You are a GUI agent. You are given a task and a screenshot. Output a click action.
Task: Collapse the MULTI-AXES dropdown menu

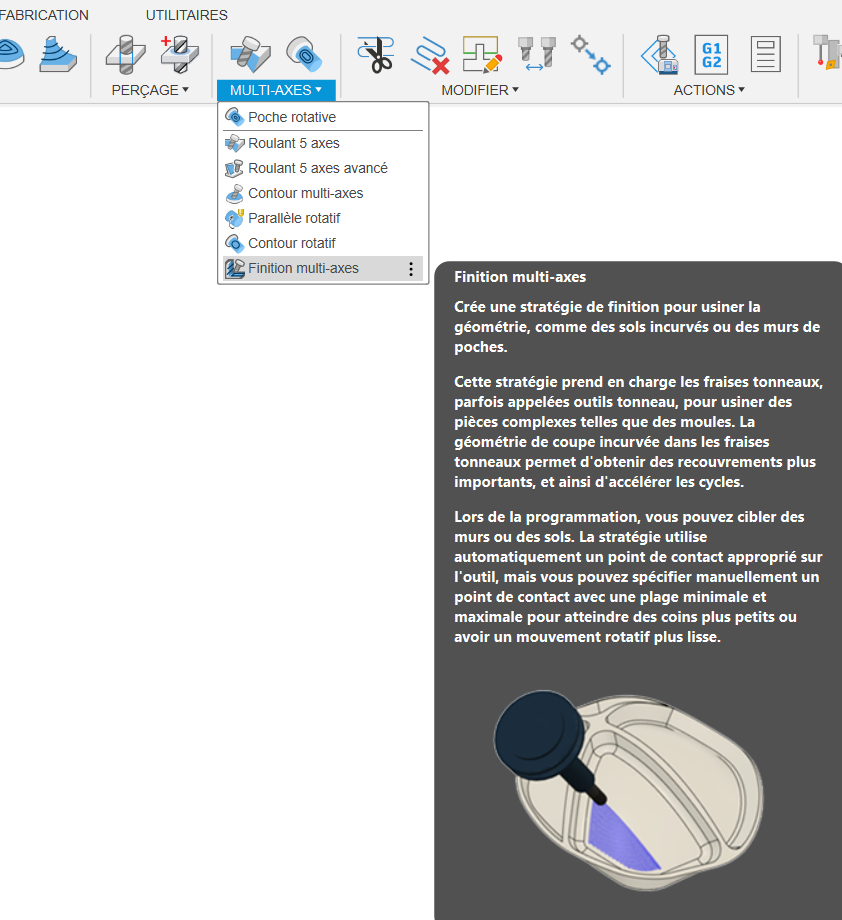point(275,90)
